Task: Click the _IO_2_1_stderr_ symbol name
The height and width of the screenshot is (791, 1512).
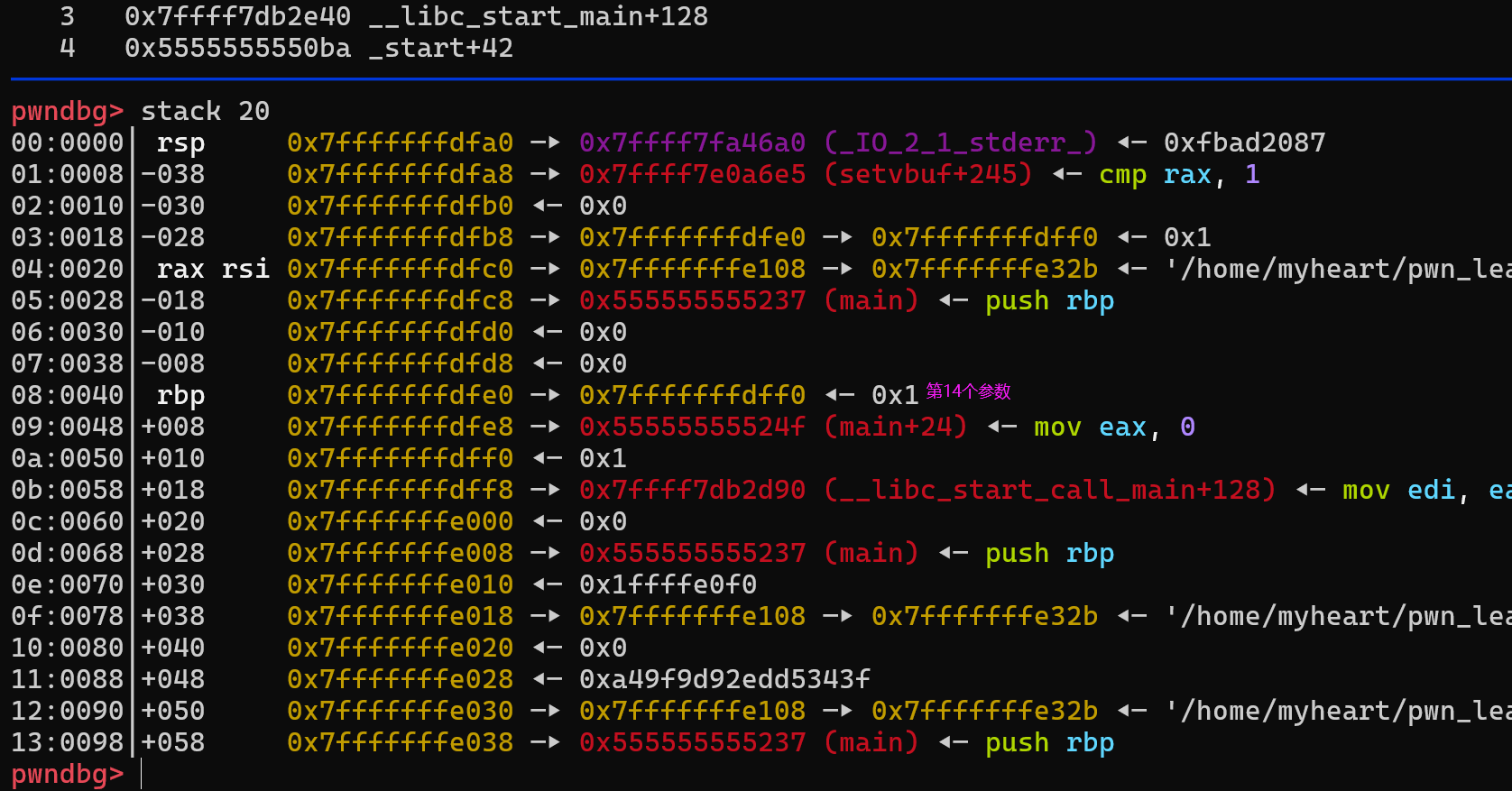Action: pyautogui.click(x=960, y=143)
